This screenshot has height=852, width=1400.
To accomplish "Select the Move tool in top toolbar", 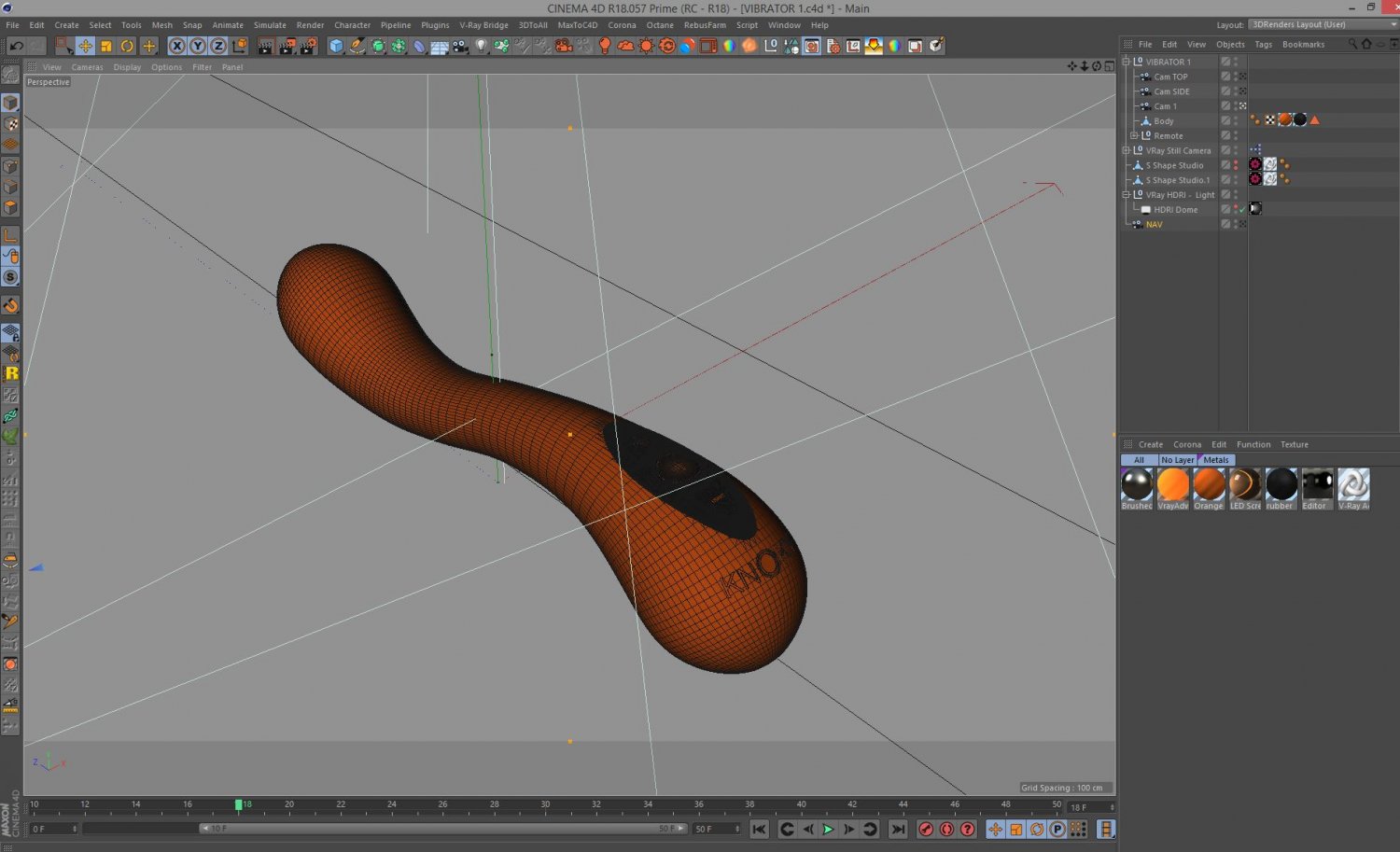I will click(85, 46).
